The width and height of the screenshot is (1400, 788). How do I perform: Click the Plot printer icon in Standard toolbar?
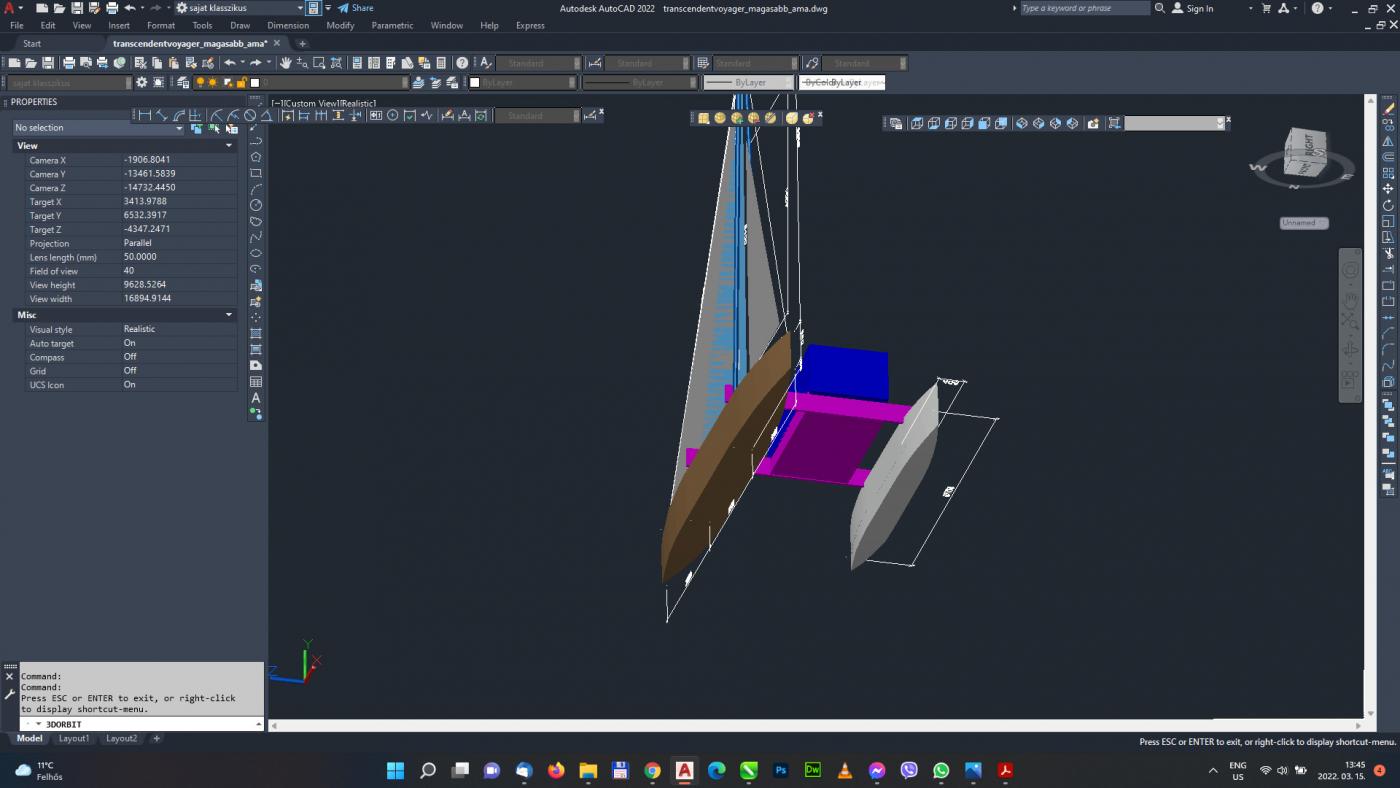point(69,63)
